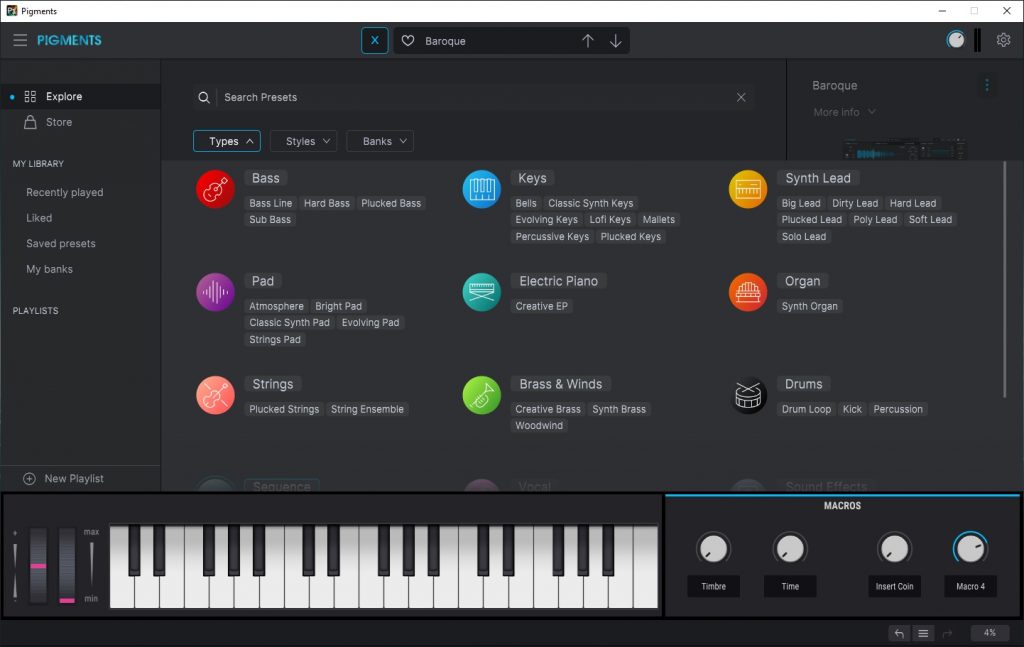
Task: Select the orange Organ icon
Action: pyautogui.click(x=748, y=292)
